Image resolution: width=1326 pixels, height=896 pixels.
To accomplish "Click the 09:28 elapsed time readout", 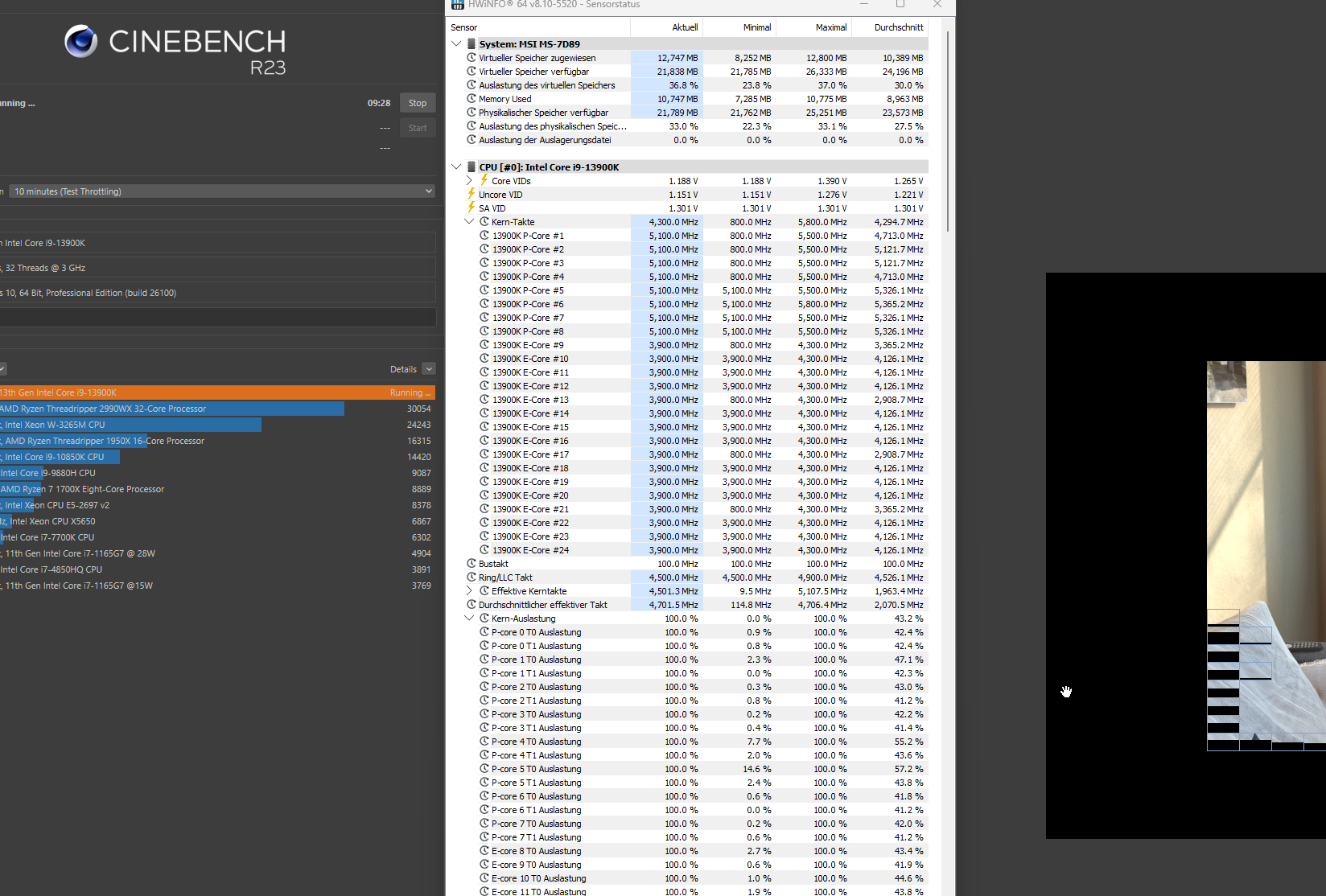I will click(379, 103).
